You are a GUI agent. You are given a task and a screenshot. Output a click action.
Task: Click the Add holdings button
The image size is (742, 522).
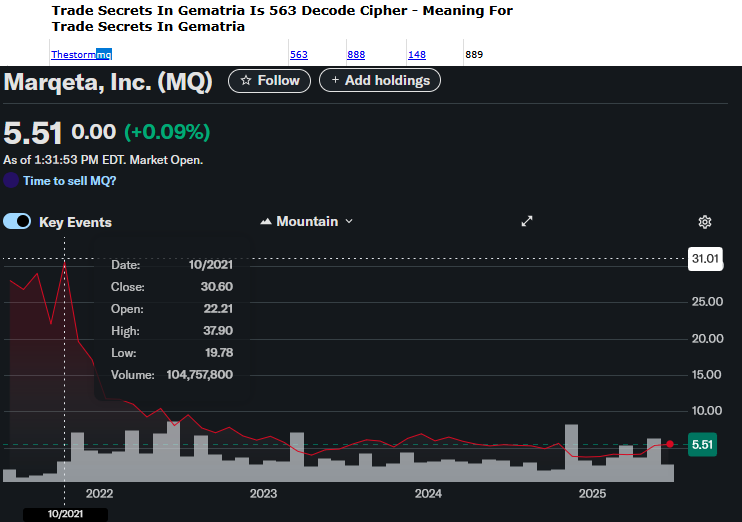[x=380, y=80]
